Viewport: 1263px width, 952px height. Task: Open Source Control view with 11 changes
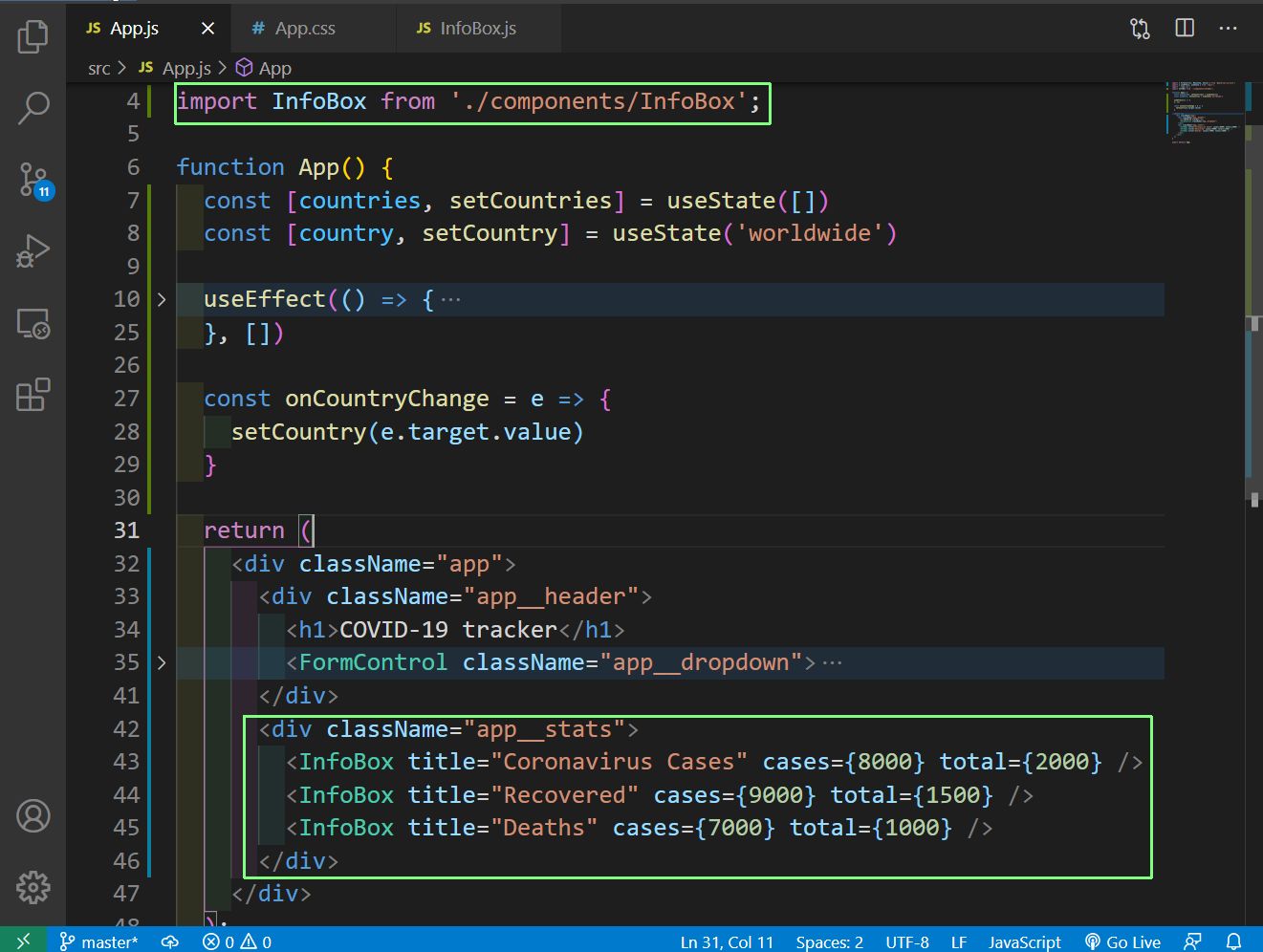coord(34,181)
